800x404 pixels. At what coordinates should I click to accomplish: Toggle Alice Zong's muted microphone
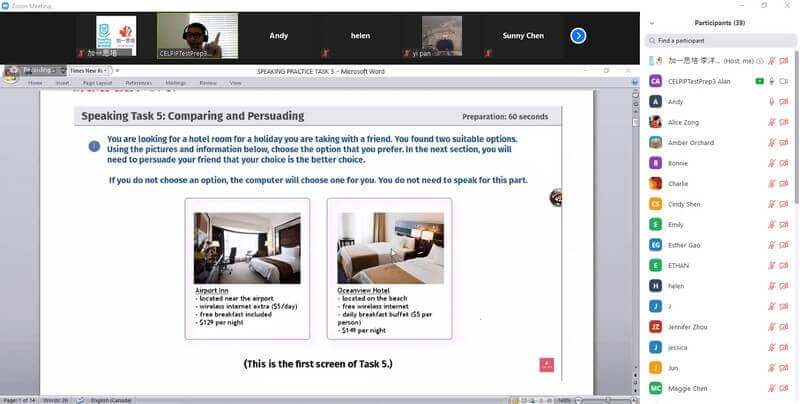coord(771,122)
